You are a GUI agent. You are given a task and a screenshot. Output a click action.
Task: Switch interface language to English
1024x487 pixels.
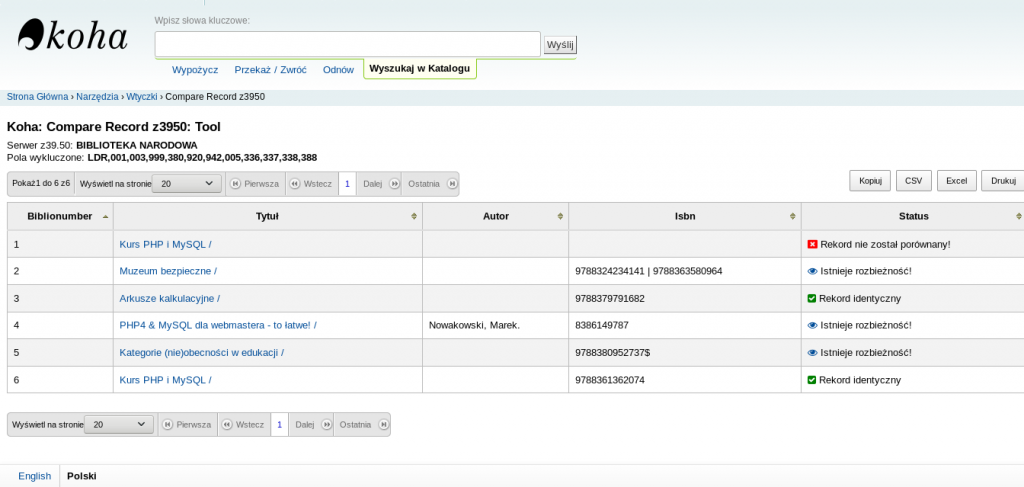point(34,476)
